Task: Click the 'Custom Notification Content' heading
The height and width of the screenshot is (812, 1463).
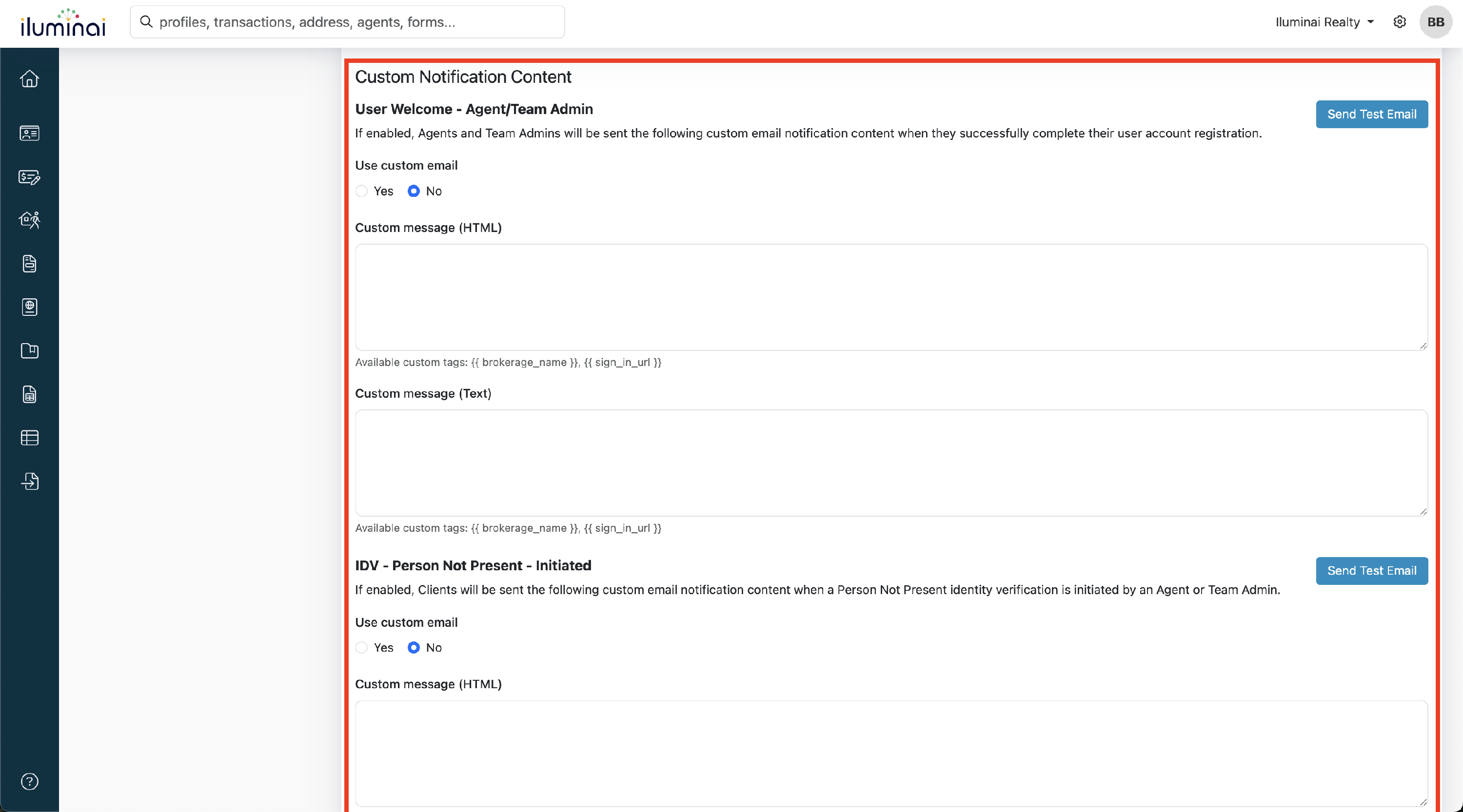Action: (x=463, y=77)
